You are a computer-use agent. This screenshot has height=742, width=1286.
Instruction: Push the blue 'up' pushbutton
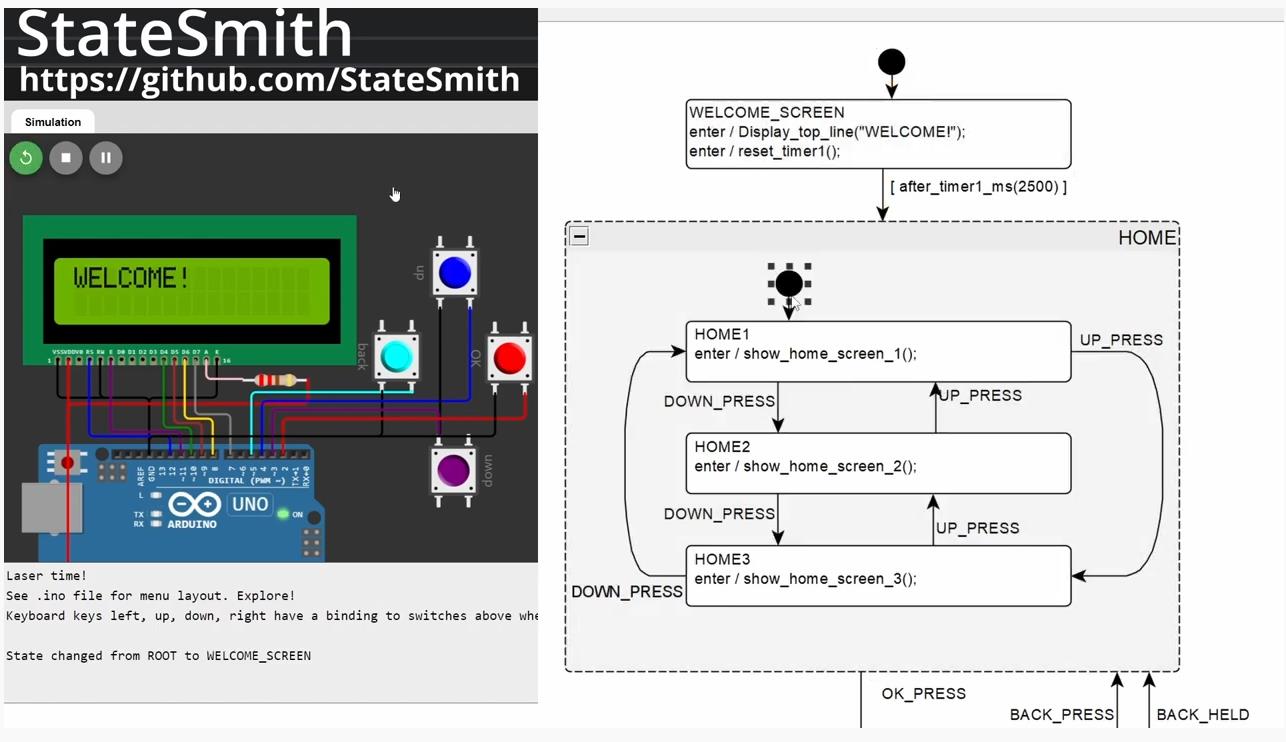point(454,272)
